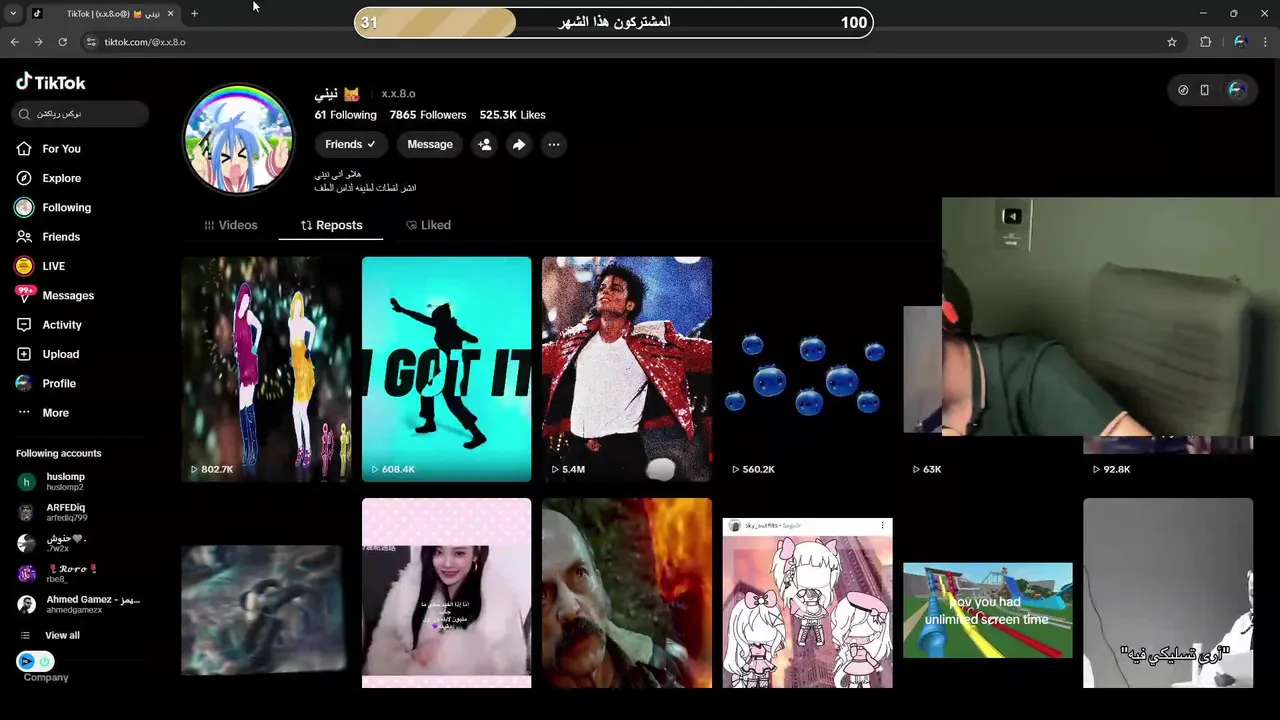Open the LIVE section

point(53,266)
